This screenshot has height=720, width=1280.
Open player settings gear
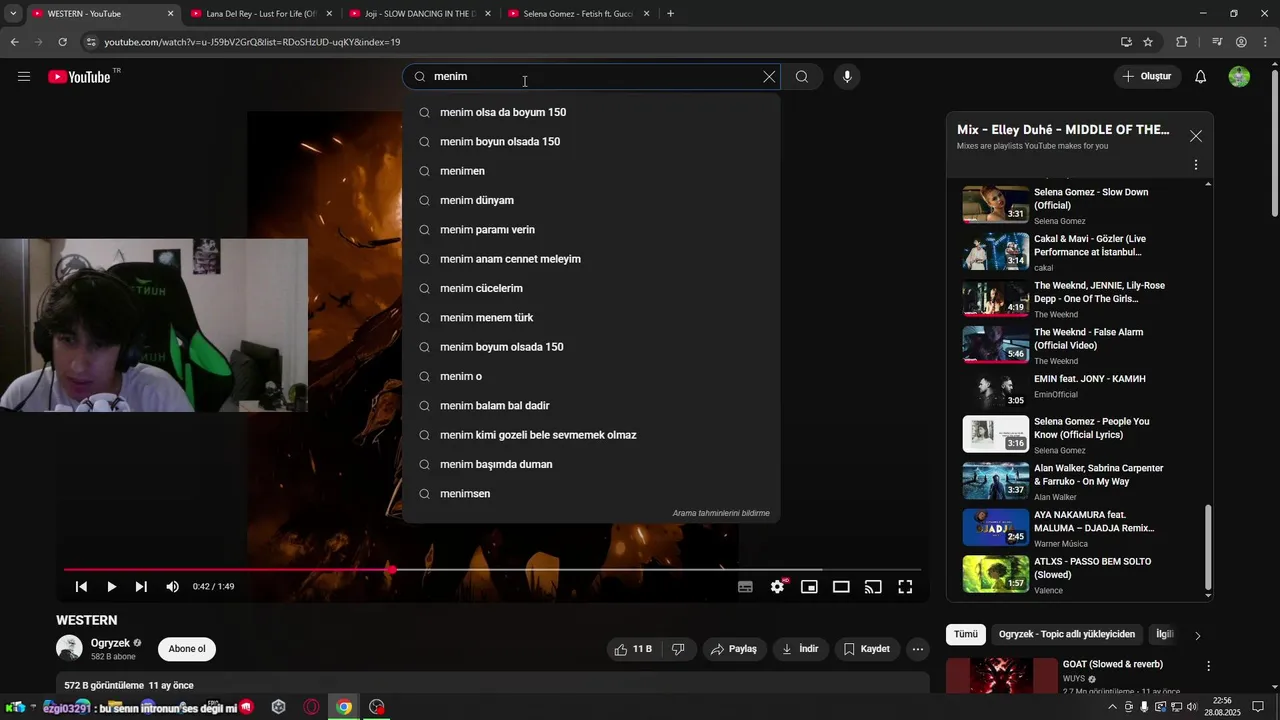point(777,587)
